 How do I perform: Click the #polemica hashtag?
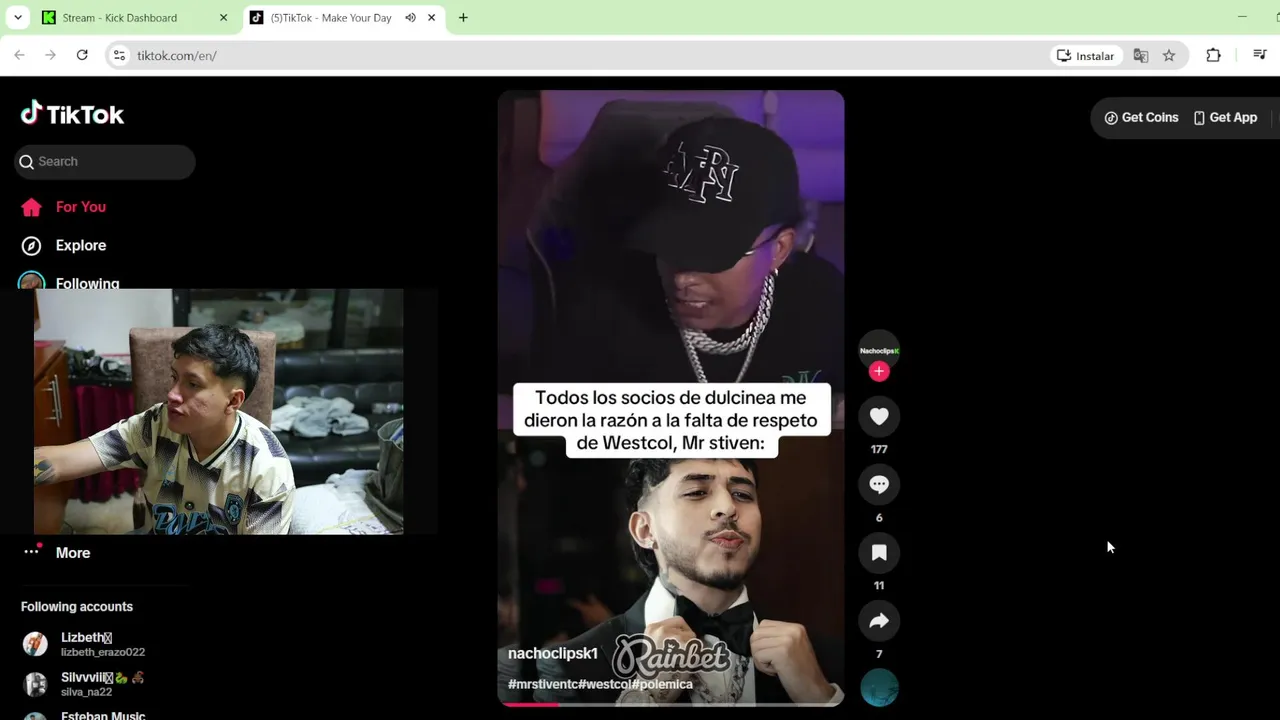pos(662,684)
